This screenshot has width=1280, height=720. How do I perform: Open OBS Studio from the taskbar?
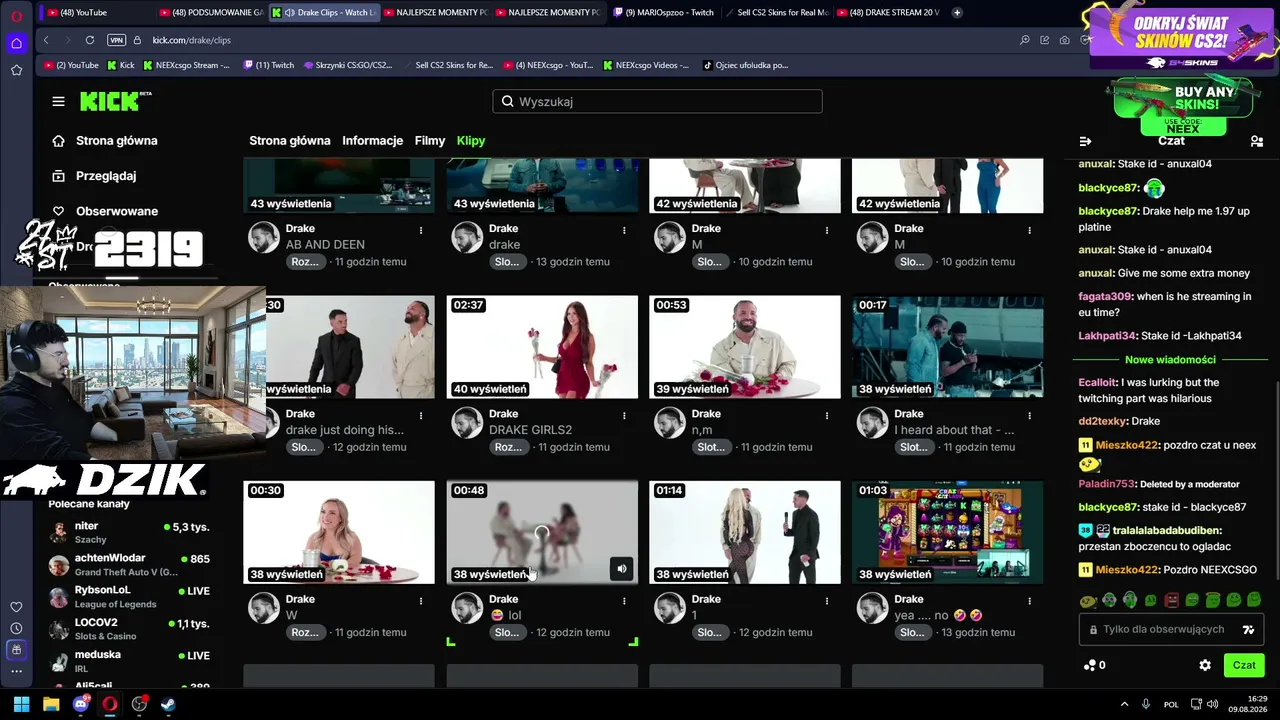[139, 704]
